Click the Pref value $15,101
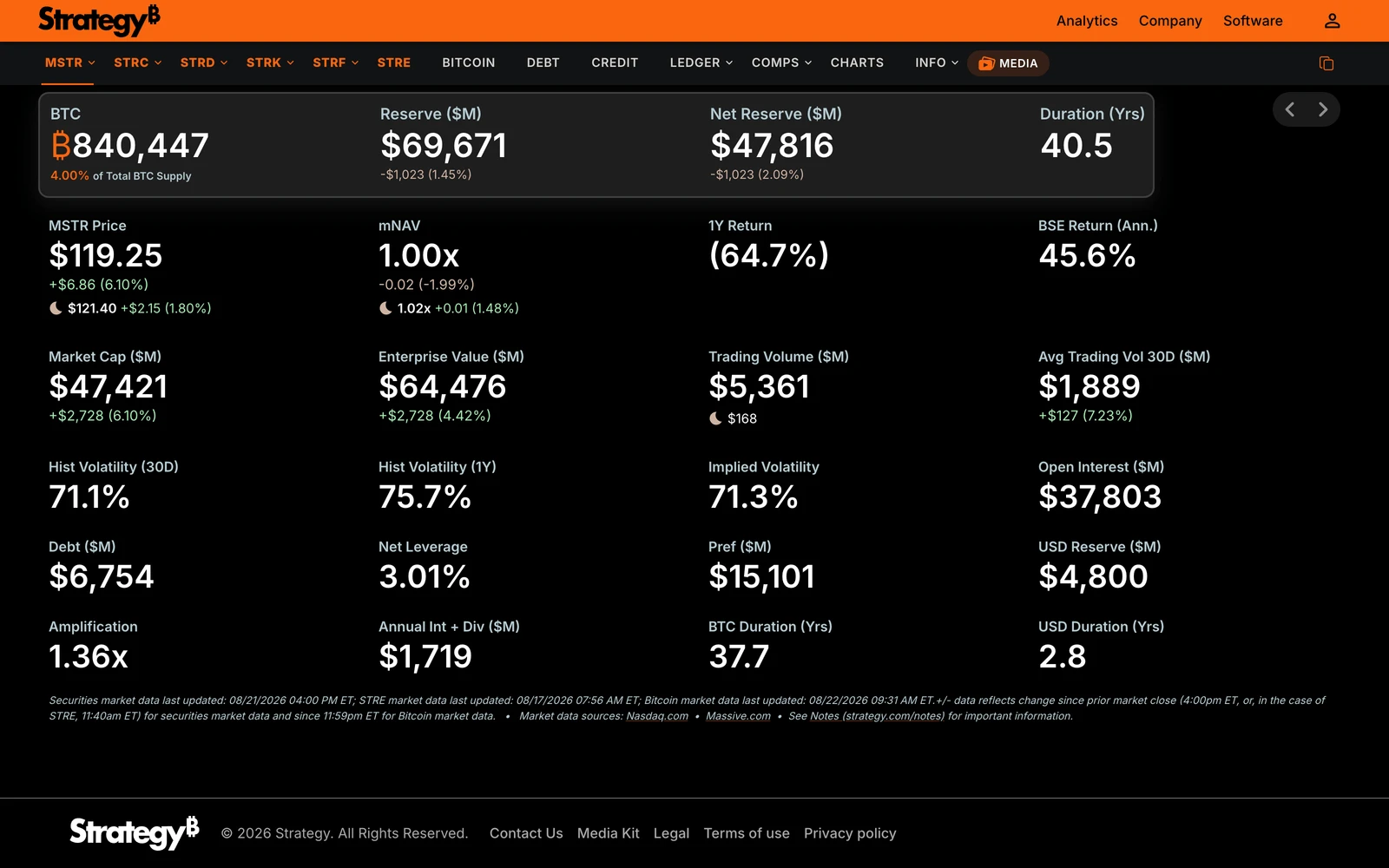 (x=761, y=577)
